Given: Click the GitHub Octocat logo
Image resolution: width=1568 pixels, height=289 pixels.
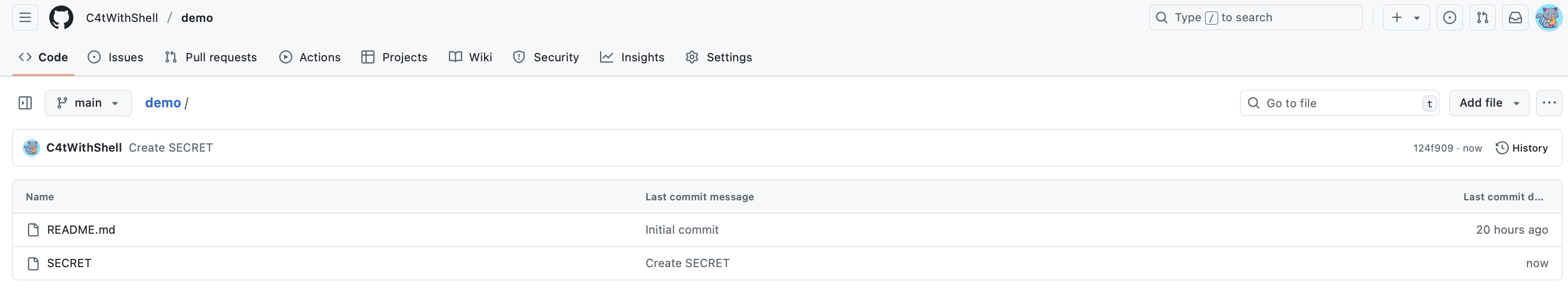Looking at the screenshot, I should 61,18.
